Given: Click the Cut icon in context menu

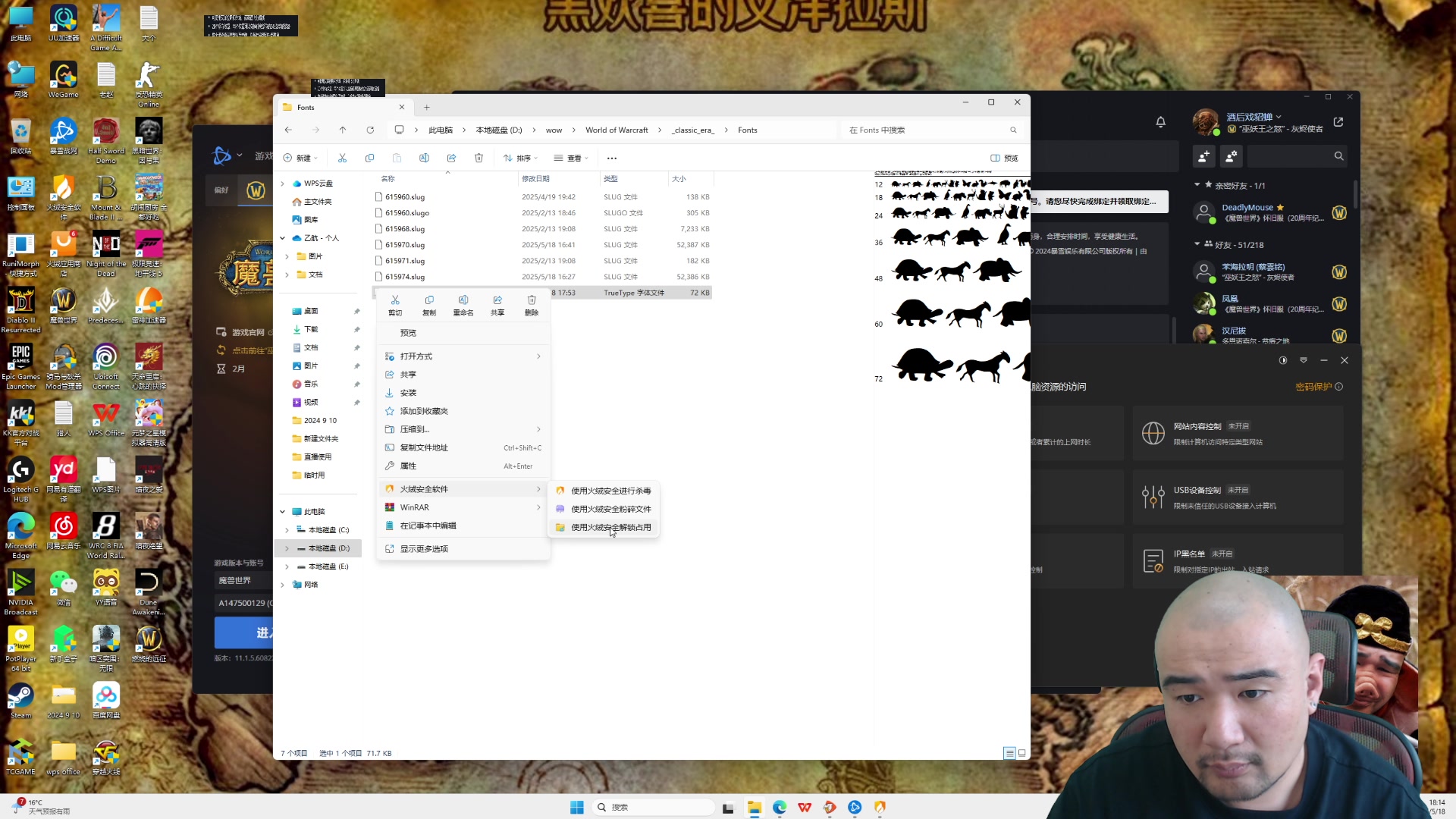Looking at the screenshot, I should click(395, 300).
